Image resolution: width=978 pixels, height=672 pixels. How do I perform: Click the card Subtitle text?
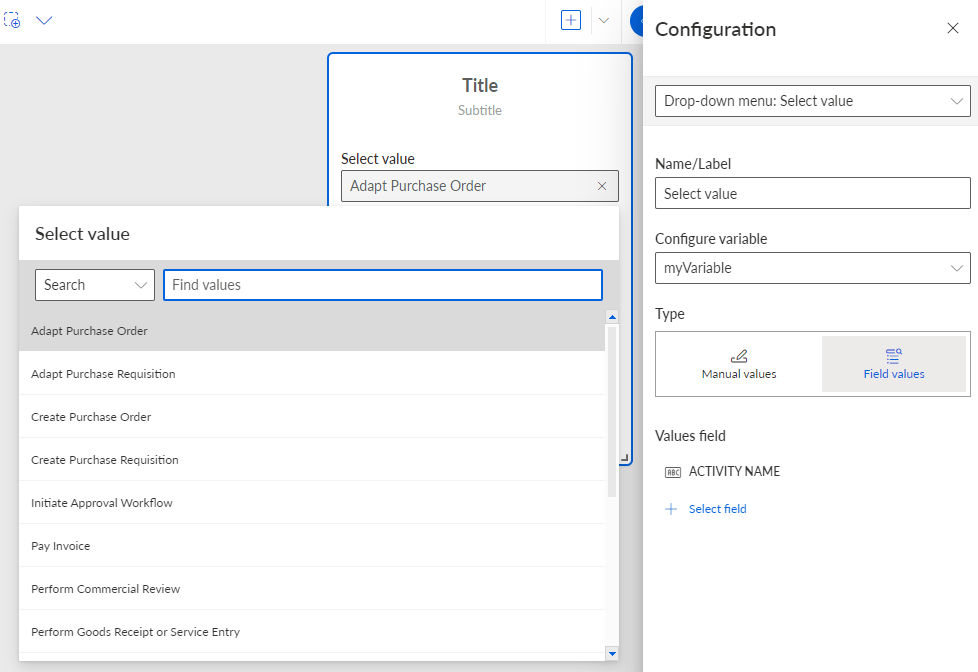(480, 110)
